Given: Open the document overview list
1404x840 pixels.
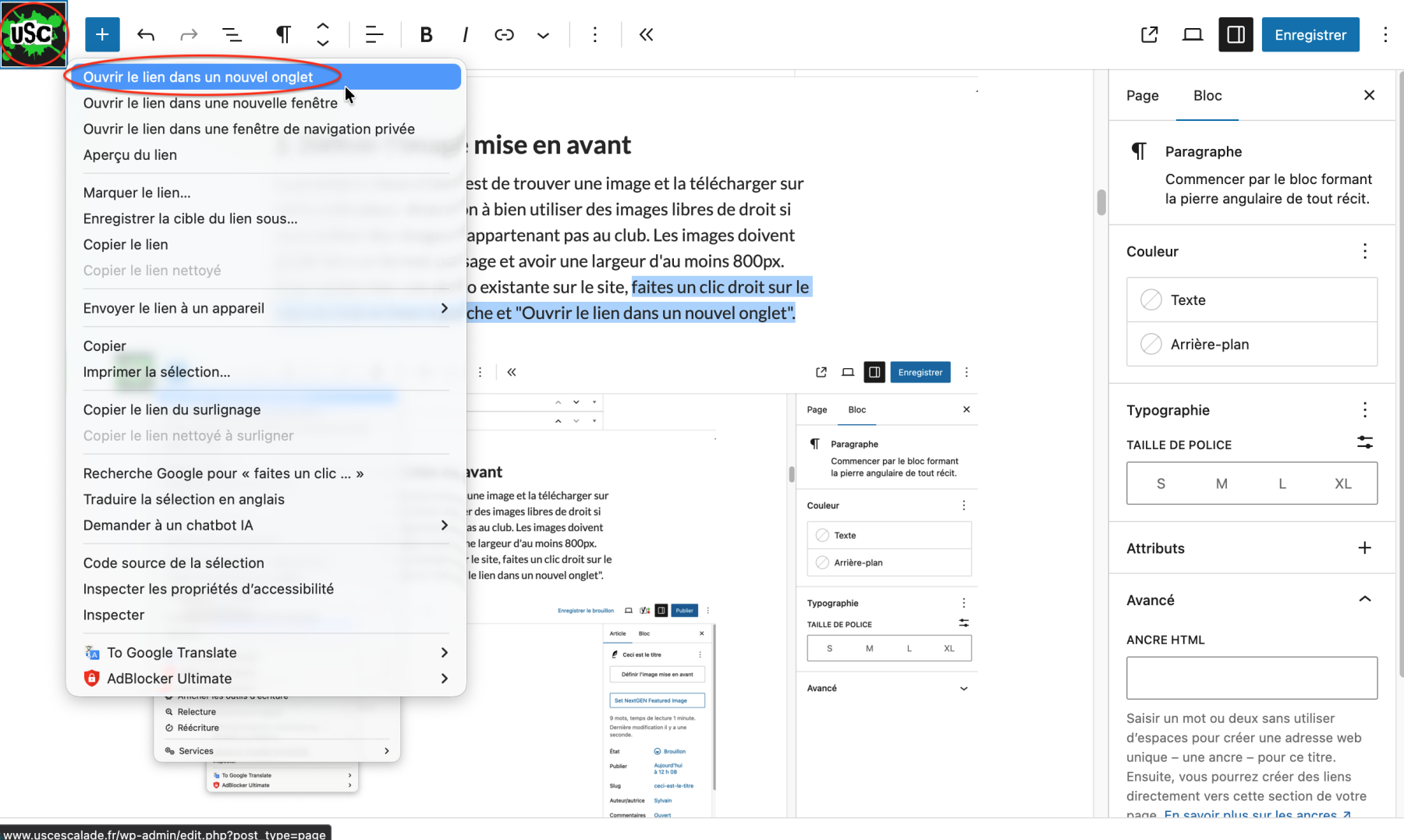Looking at the screenshot, I should 232,34.
